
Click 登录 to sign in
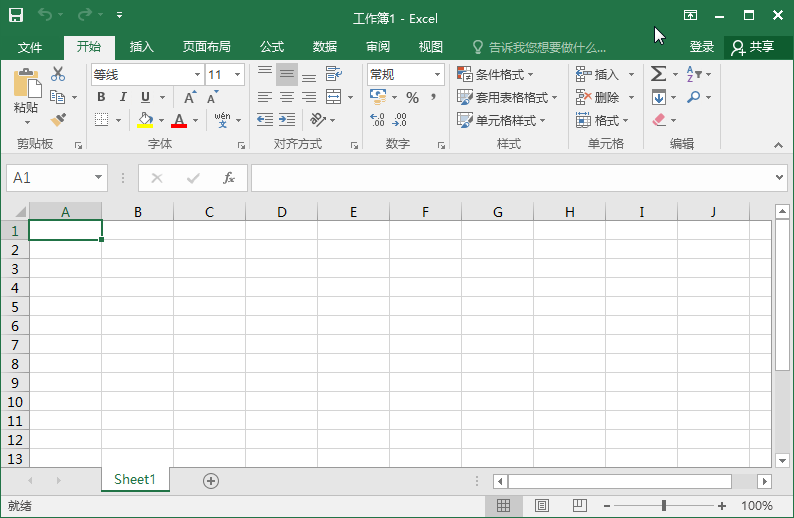click(x=702, y=47)
